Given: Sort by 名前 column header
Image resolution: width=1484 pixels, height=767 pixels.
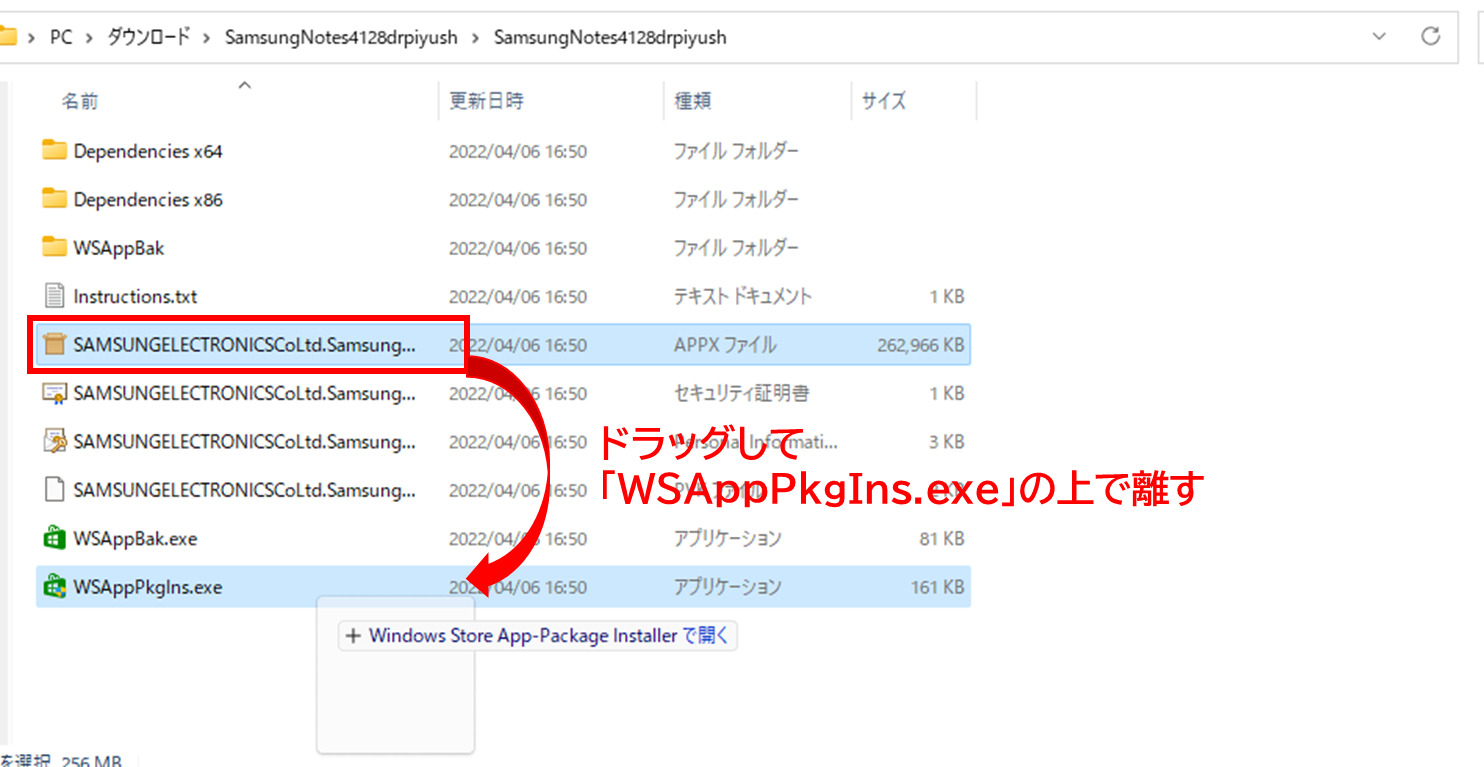Looking at the screenshot, I should [x=80, y=101].
